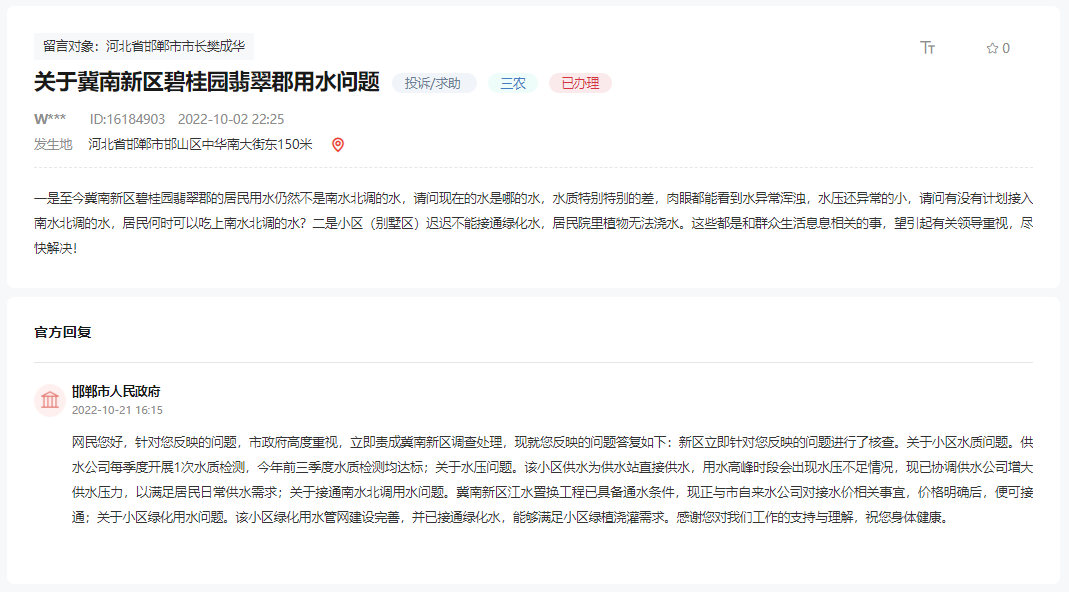The image size is (1069, 592).
Task: Click the username W***
Action: [x=50, y=119]
